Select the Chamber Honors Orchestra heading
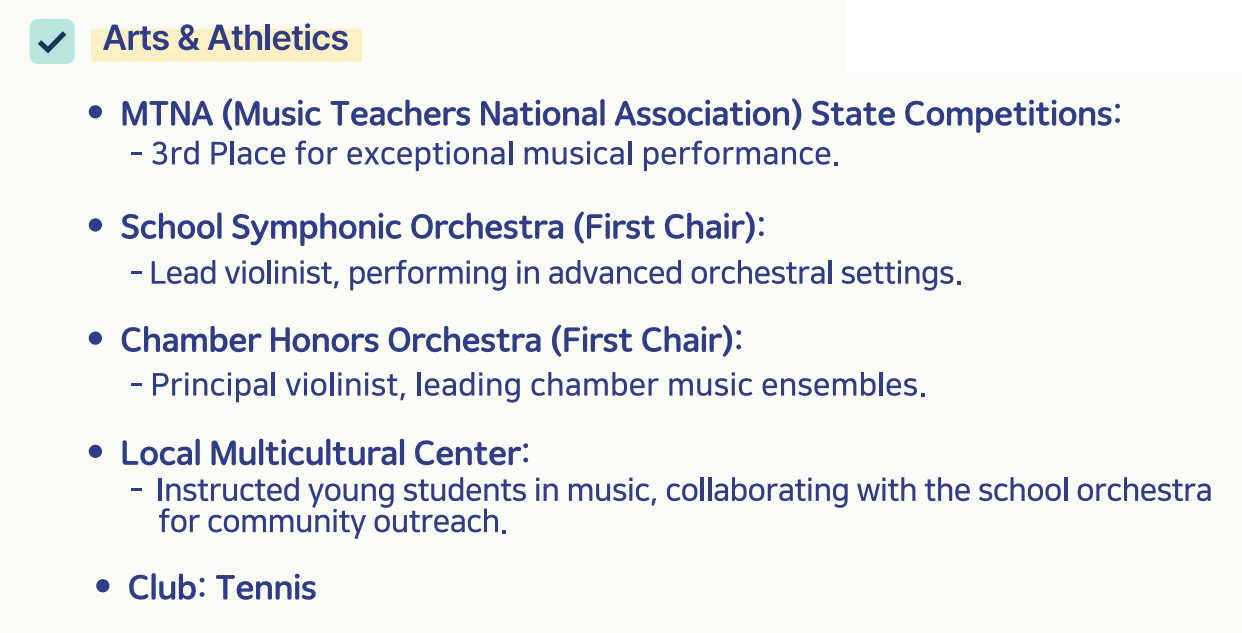Screen dimensions: 1242x633 point(431,340)
